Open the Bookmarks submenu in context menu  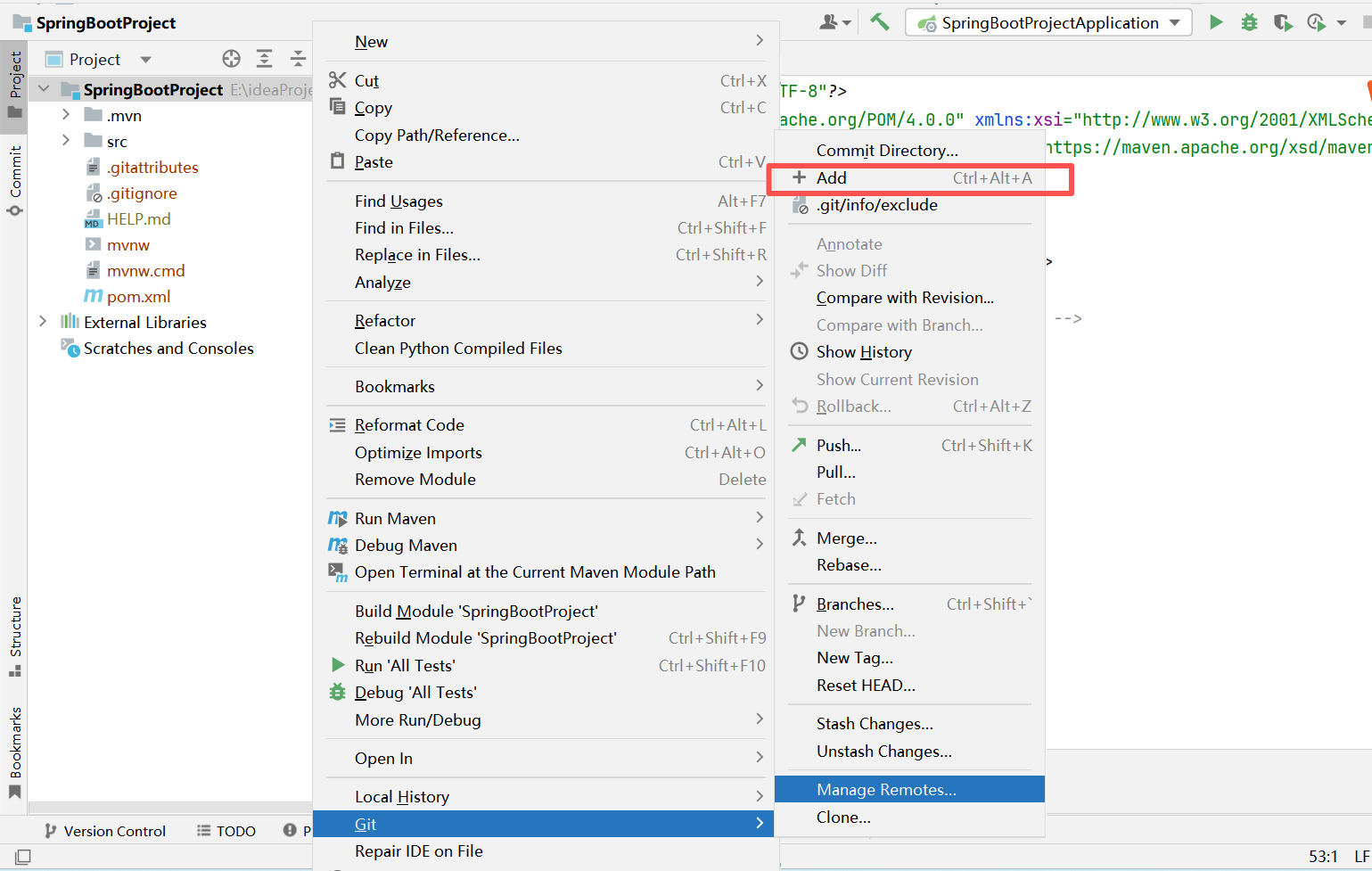[546, 387]
